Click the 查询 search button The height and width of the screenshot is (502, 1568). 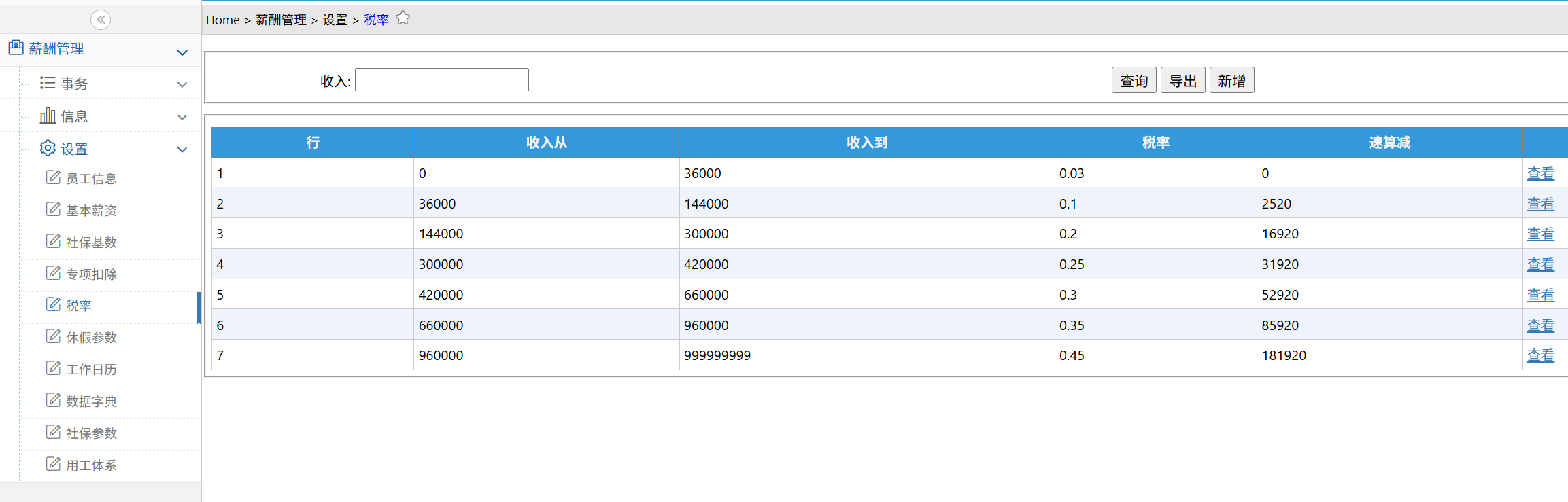click(1134, 80)
